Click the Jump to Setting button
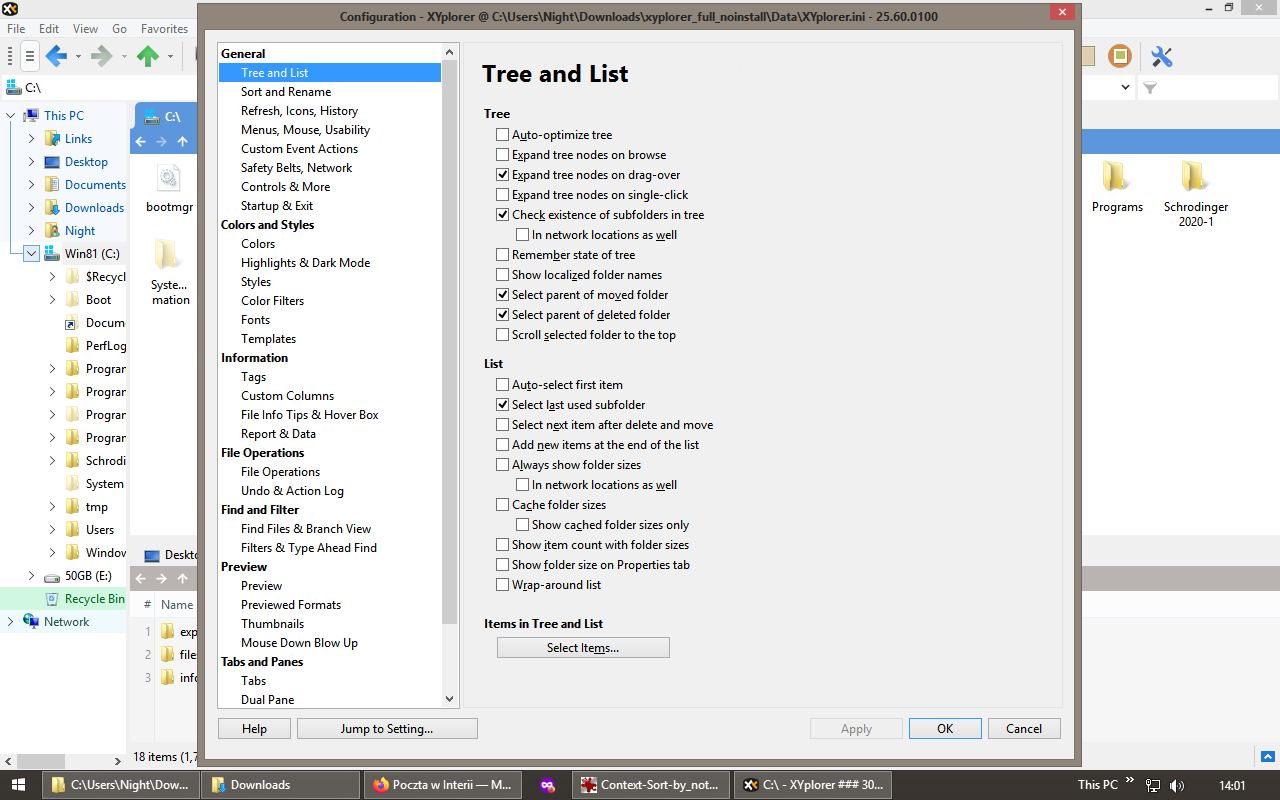 coord(387,728)
